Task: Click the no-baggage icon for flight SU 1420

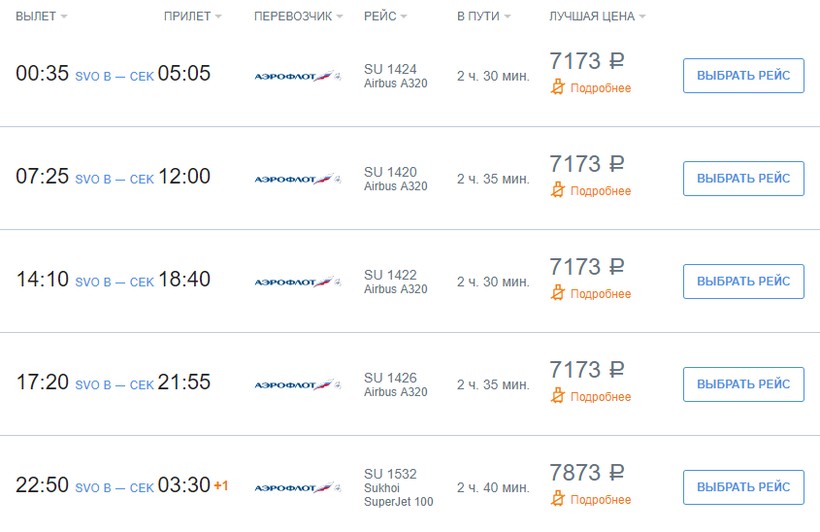Action: click(x=558, y=190)
